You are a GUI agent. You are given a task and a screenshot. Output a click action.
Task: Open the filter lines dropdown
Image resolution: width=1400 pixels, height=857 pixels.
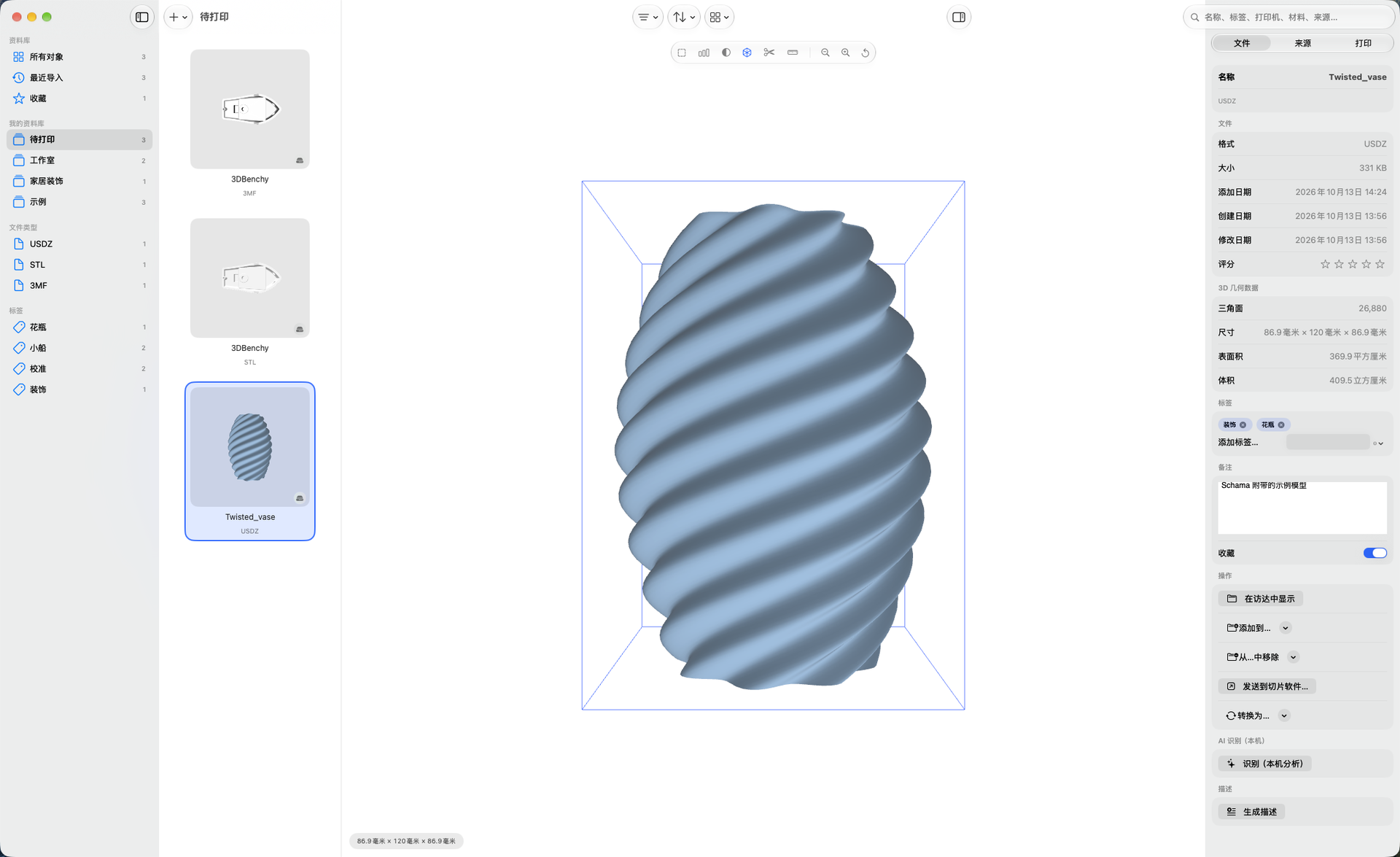647,17
